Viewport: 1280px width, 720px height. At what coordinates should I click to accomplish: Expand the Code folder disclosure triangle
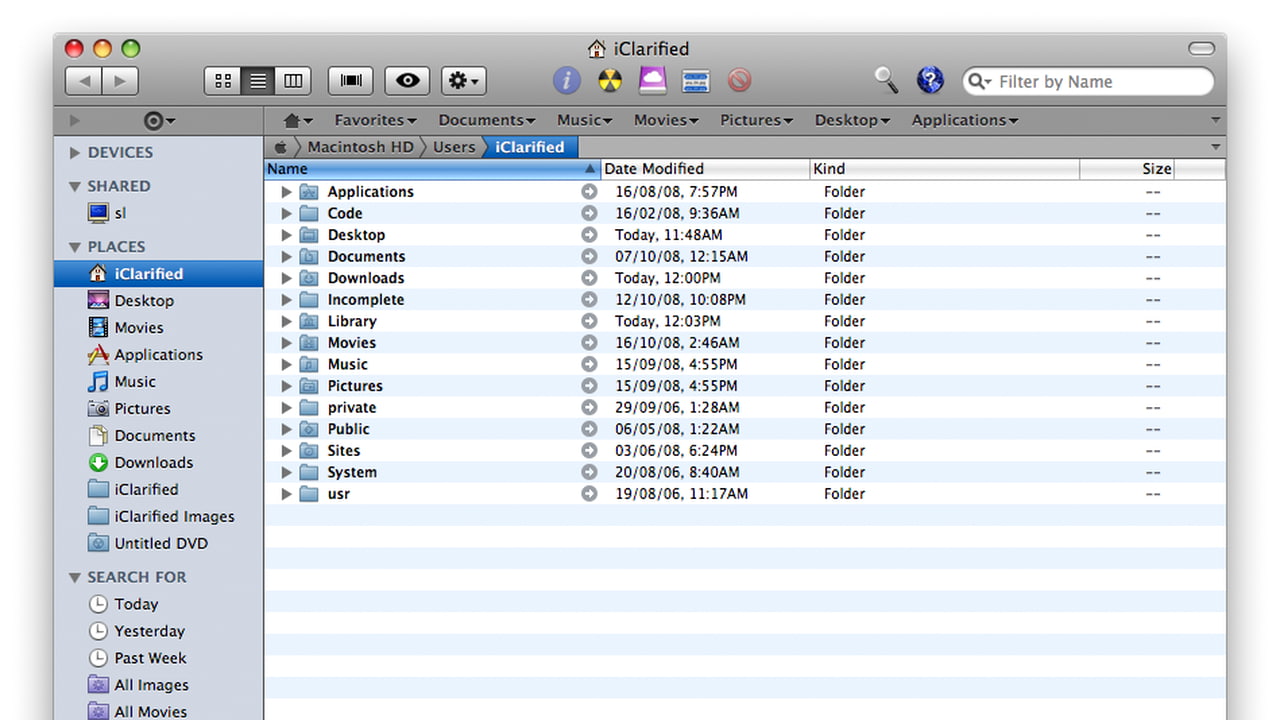(286, 214)
